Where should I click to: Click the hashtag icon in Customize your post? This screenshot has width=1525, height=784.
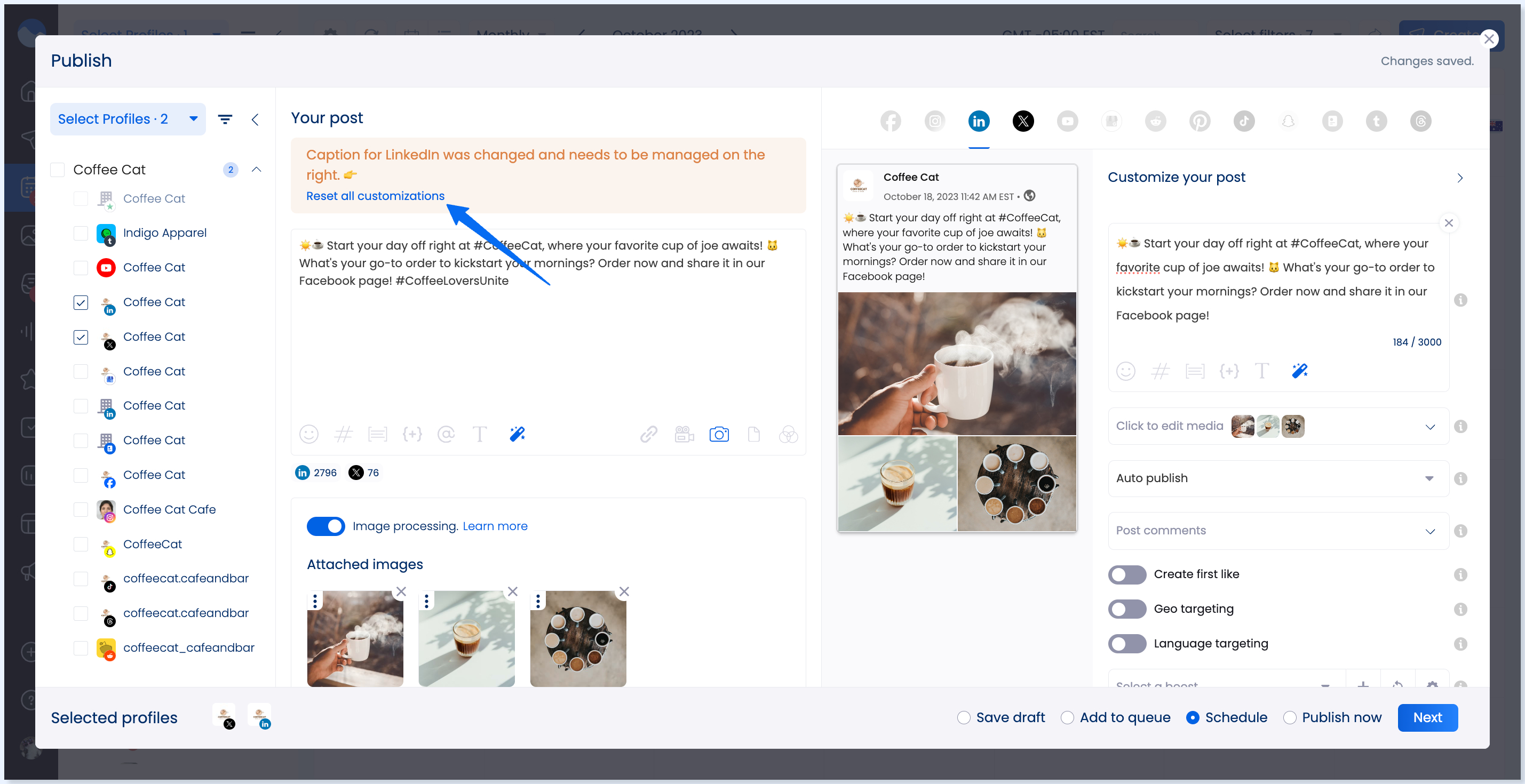[1161, 371]
